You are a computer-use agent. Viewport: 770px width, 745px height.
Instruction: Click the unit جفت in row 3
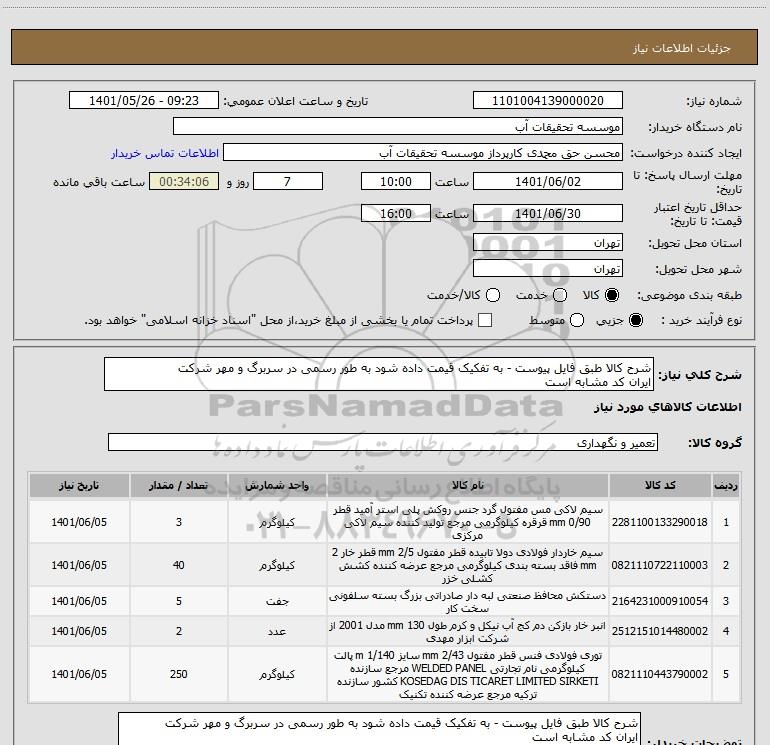[277, 601]
